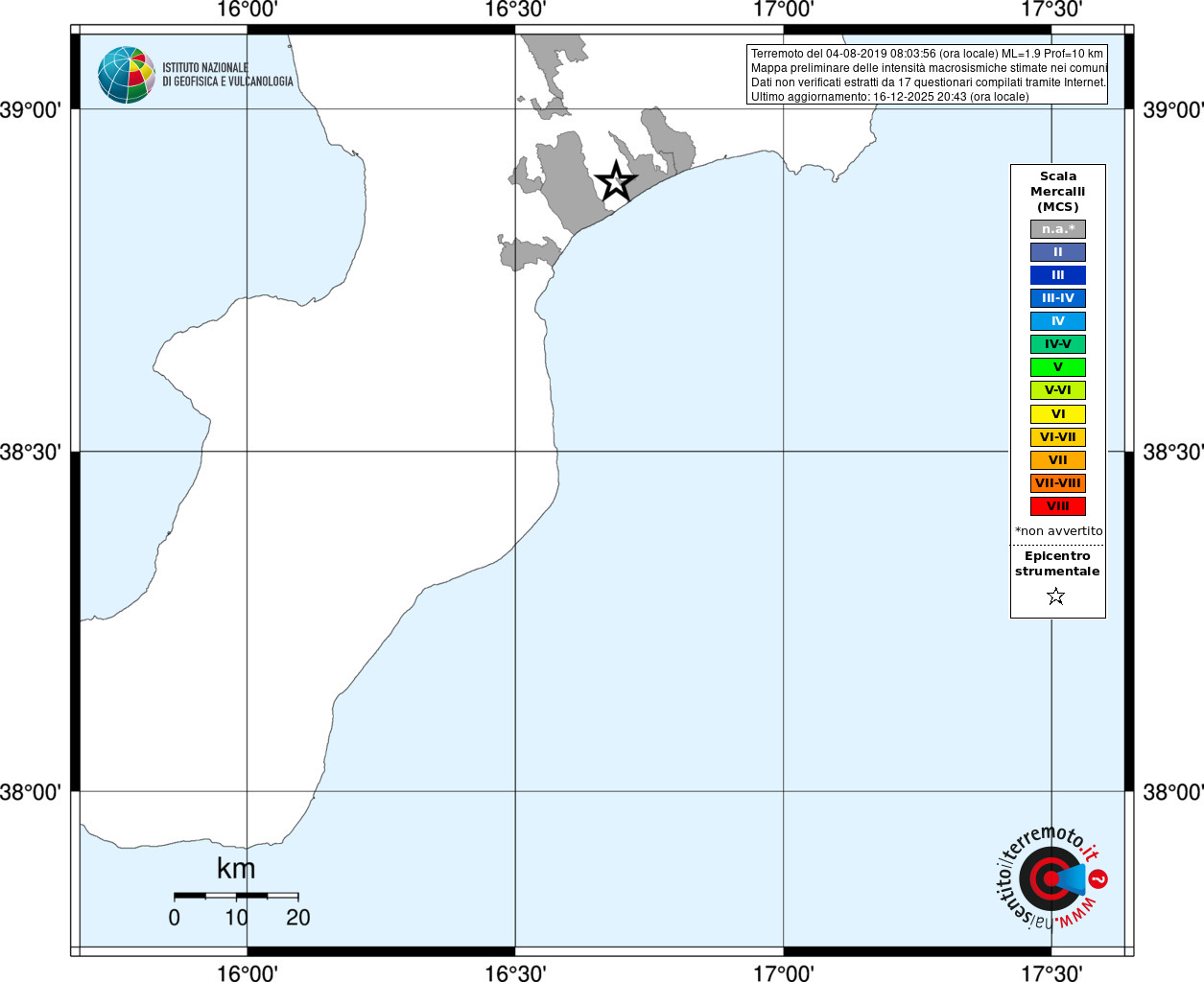Image resolution: width=1204 pixels, height=982 pixels.
Task: Select the V-VI yellow-green swatch
Action: click(x=1058, y=390)
